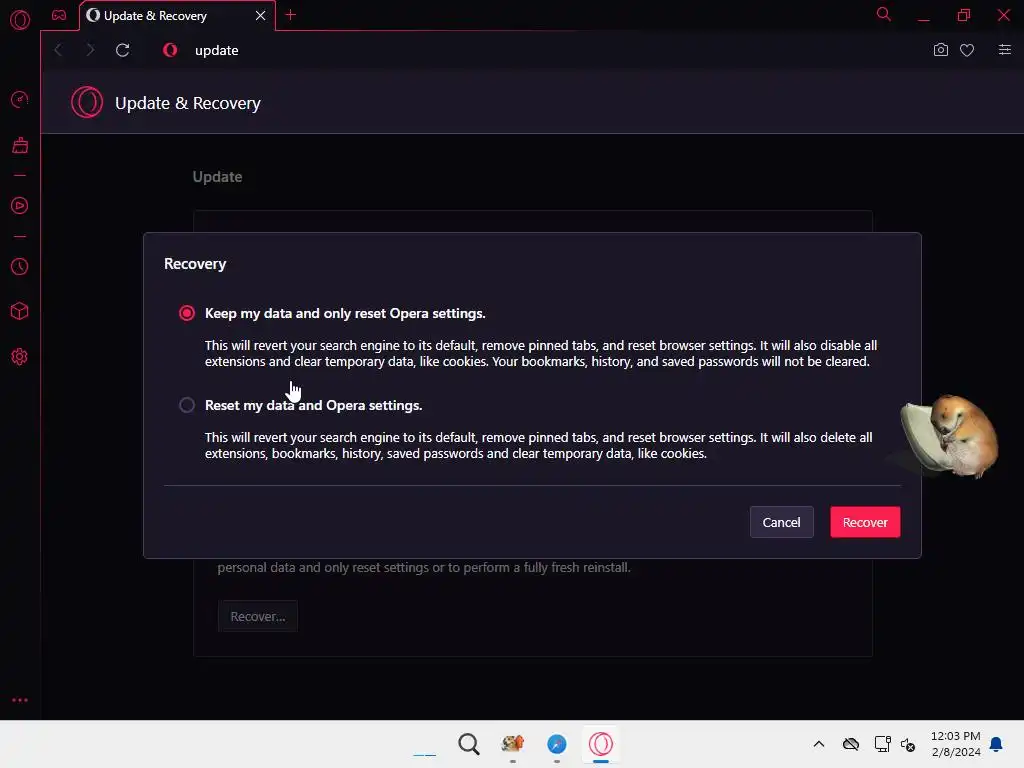1024x768 pixels.
Task: Close the Update & Recovery tab
Action: pos(261,15)
